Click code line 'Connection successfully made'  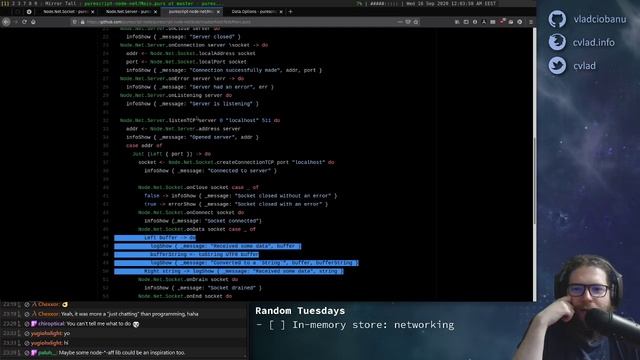(x=224, y=70)
